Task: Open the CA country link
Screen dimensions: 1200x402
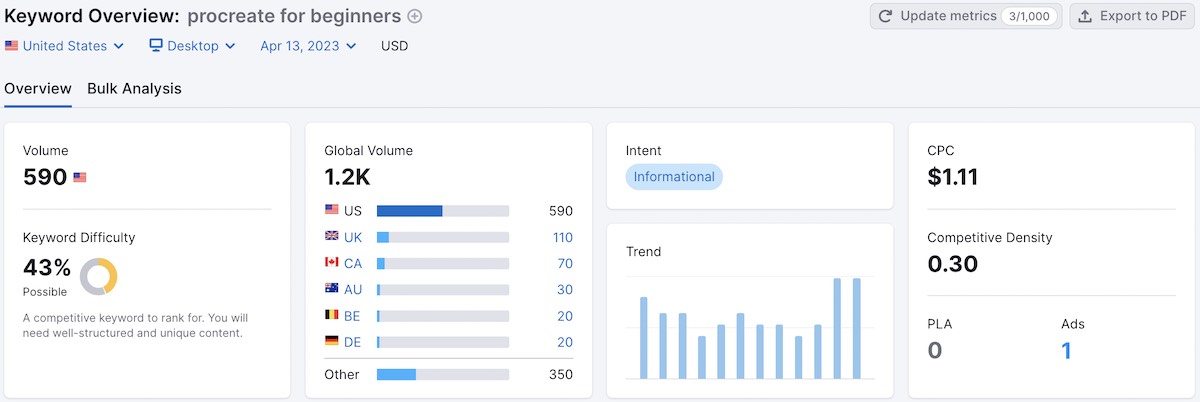Action: coord(353,263)
